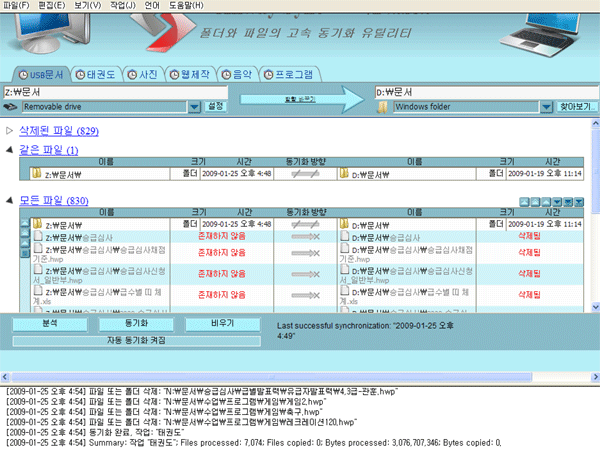The height and width of the screenshot is (452, 600).
Task: Click file icon of Z:\문서\승급심사 row
Action: click(38, 236)
